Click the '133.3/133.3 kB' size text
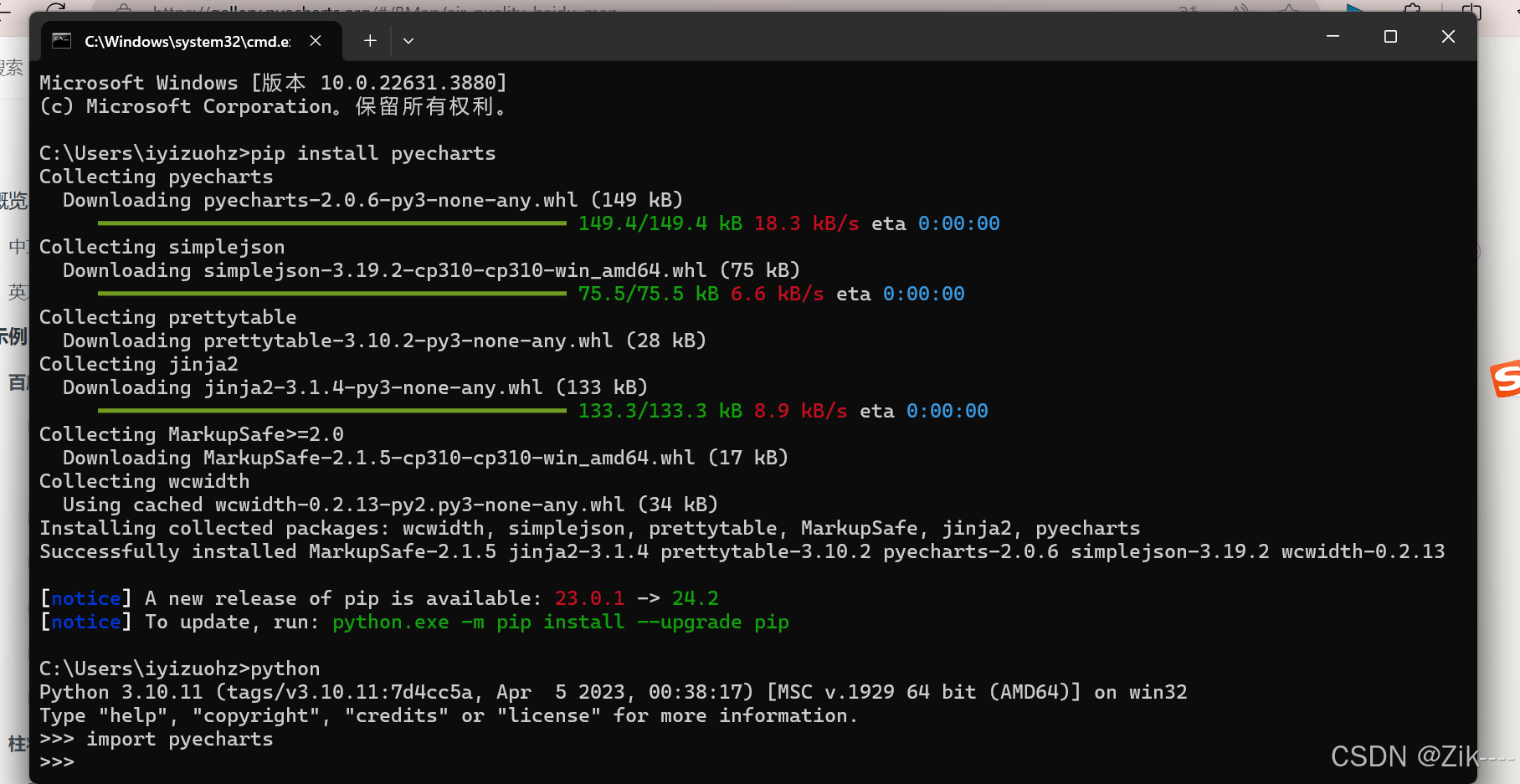 click(660, 411)
